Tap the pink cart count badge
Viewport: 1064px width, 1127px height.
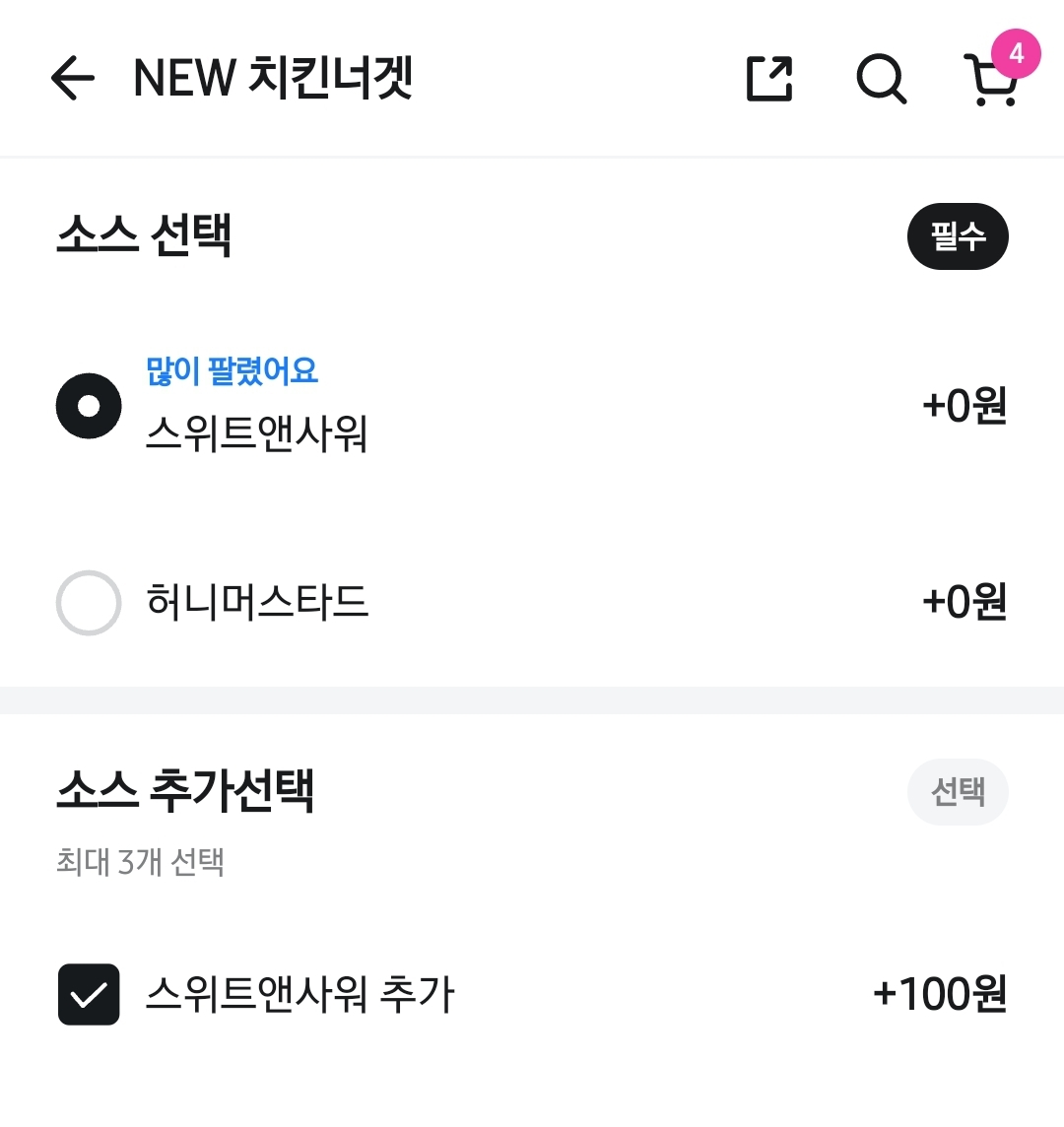(x=1016, y=53)
